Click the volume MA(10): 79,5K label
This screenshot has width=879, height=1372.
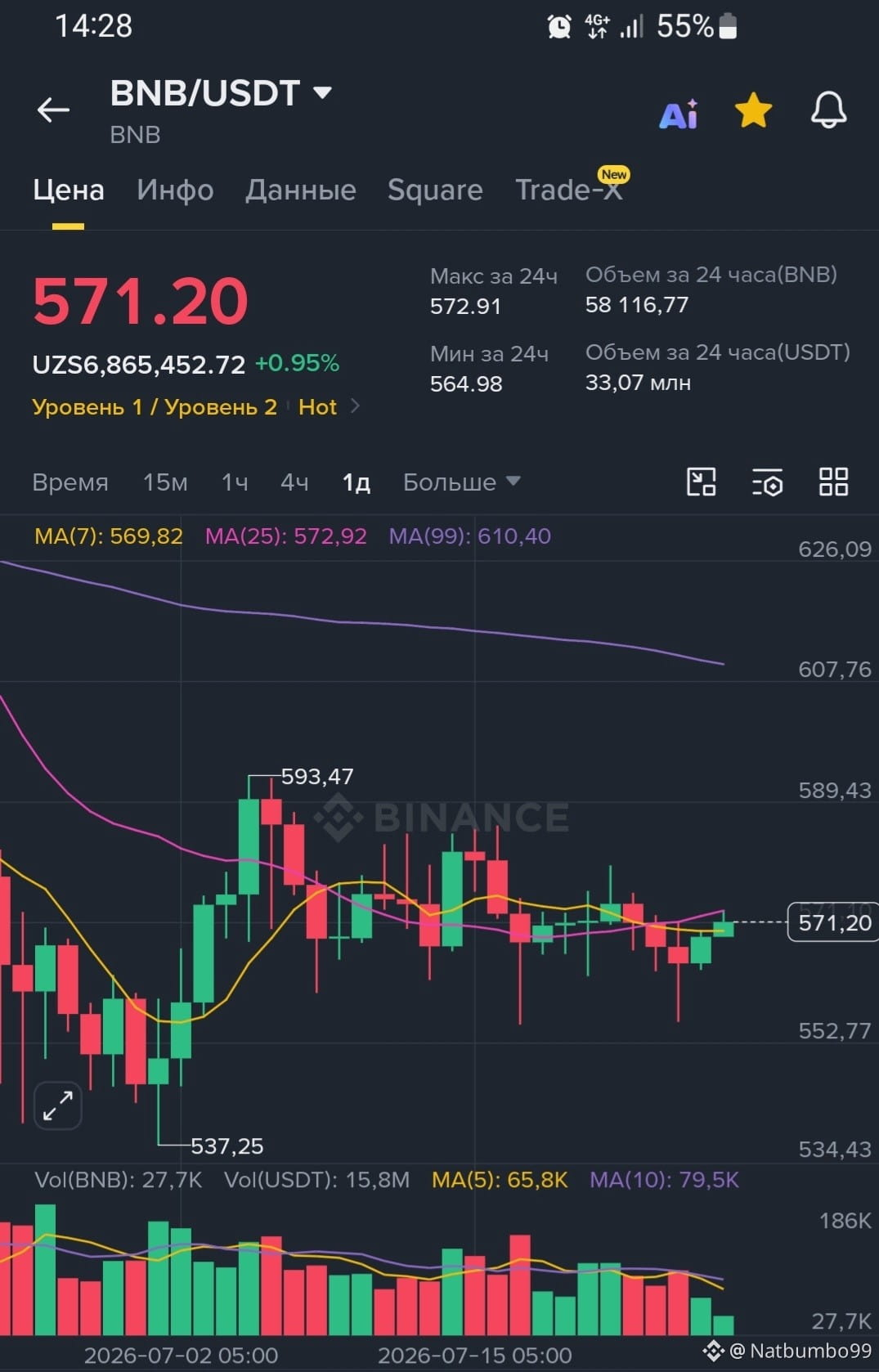664,1180
